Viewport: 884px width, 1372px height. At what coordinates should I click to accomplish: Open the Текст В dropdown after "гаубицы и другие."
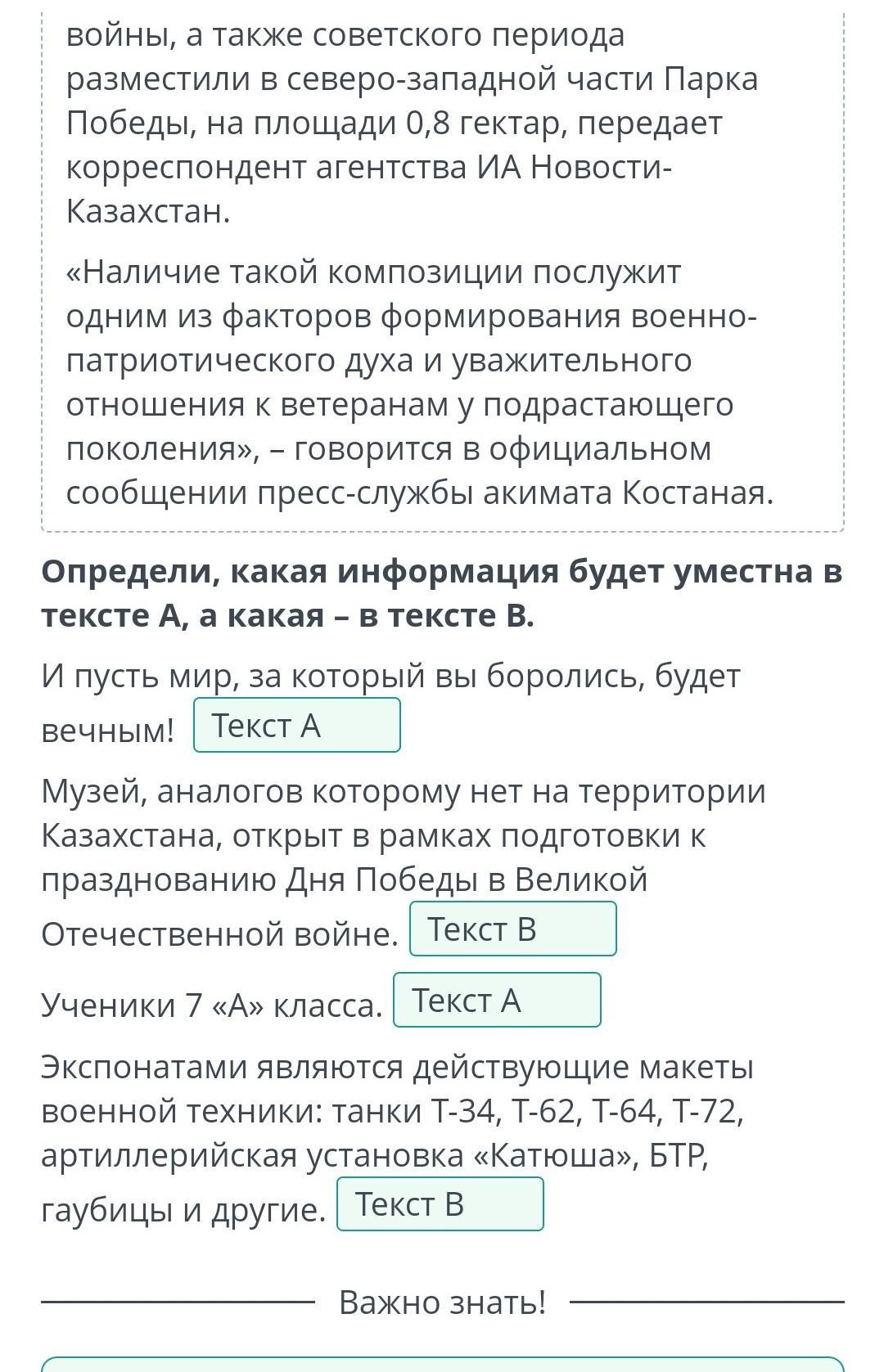click(x=440, y=1203)
